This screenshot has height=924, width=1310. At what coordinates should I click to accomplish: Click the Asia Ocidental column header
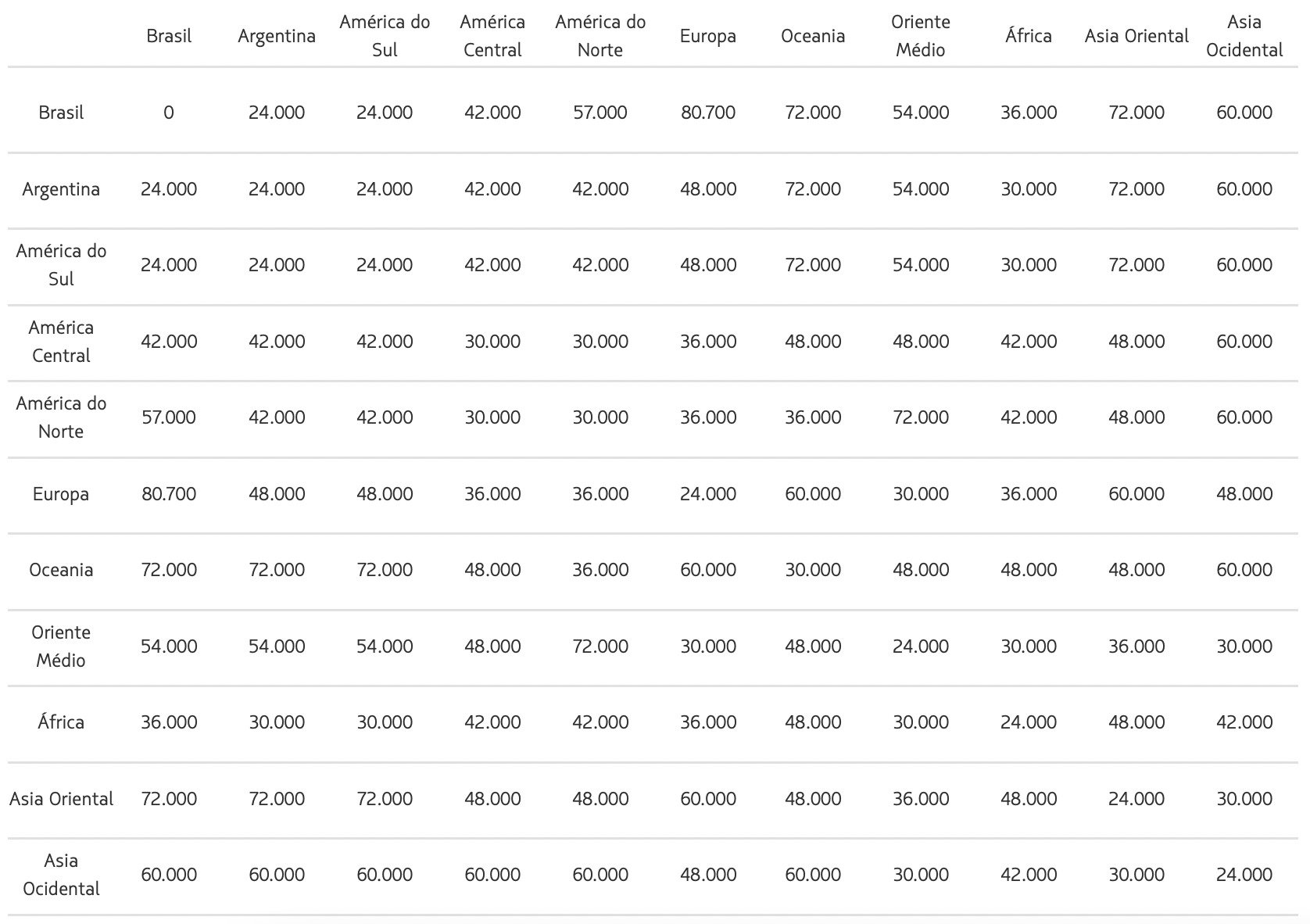[1244, 36]
